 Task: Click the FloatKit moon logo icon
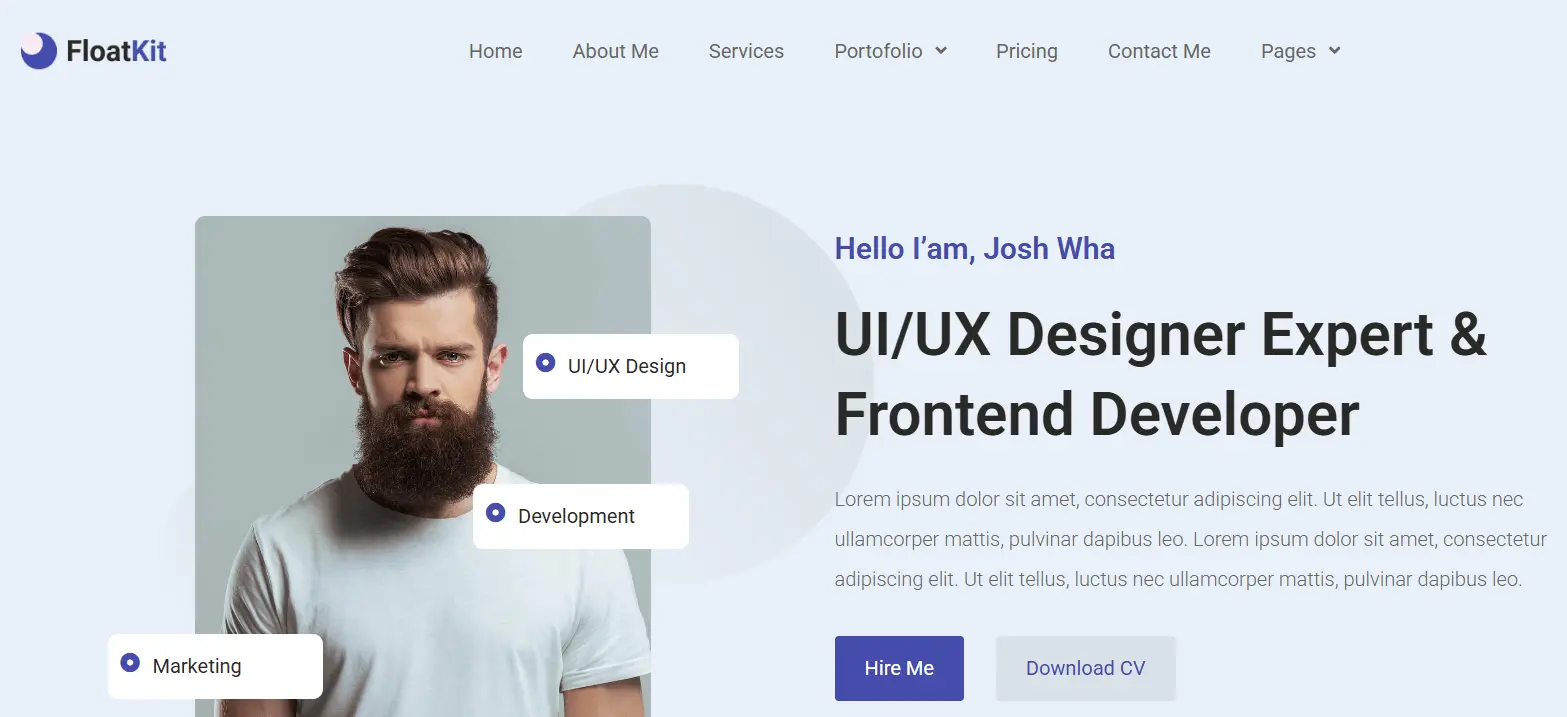[x=38, y=50]
